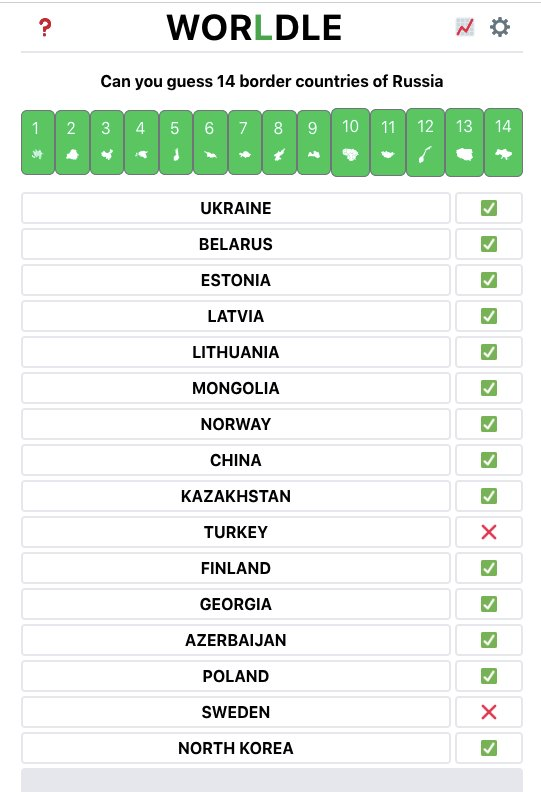Select country silhouette tile number 12
Viewport: 541px width, 792px height.
click(425, 142)
